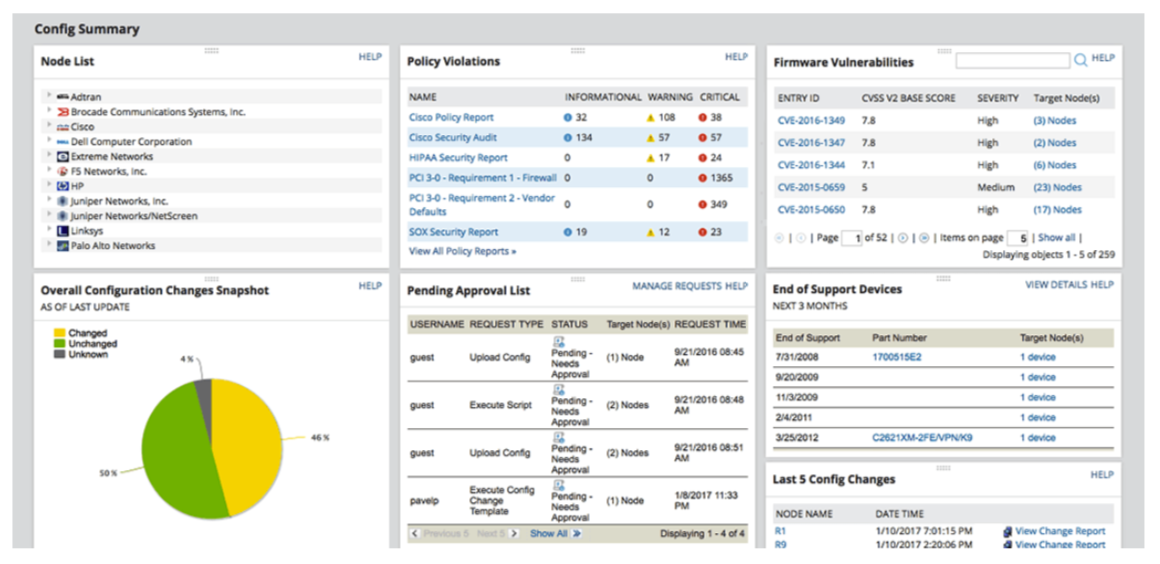The height and width of the screenshot is (564, 1160).
Task: Click the Palo Alto Networks logo icon
Action: tap(63, 245)
